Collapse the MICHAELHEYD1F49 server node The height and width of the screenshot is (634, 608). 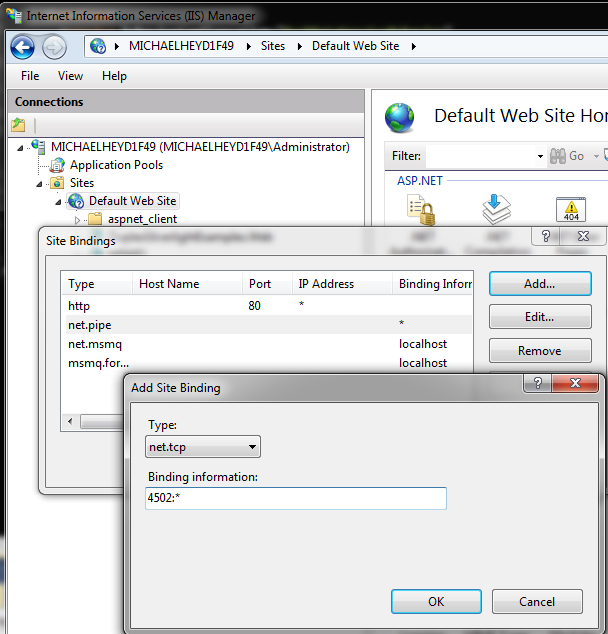(20, 148)
